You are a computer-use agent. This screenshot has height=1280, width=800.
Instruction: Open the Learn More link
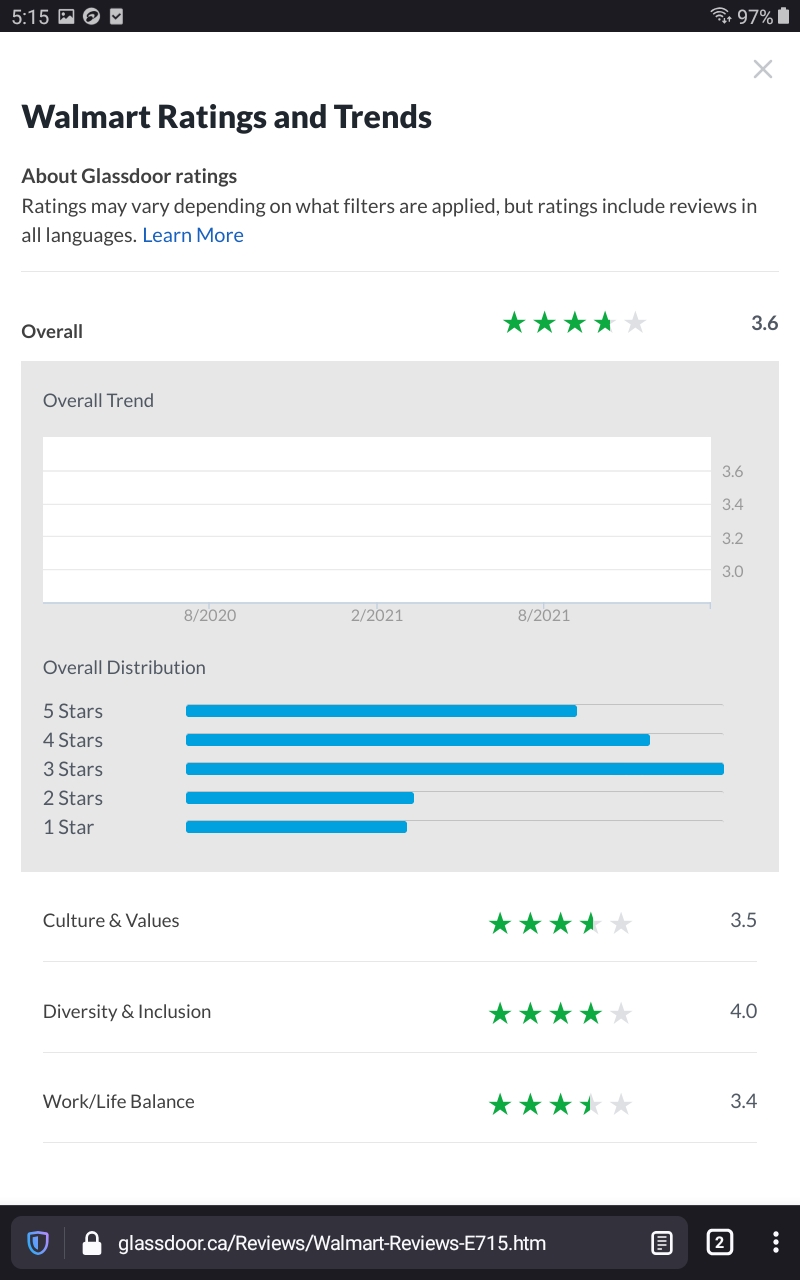pos(193,235)
